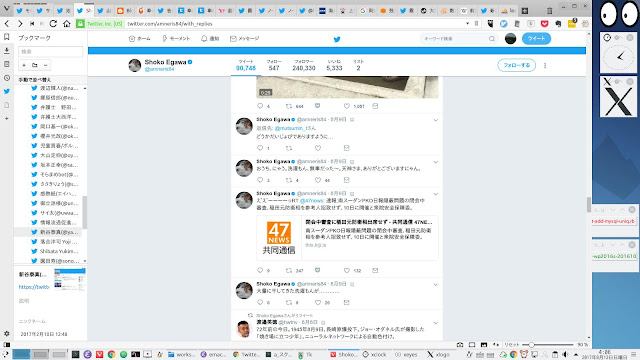This screenshot has height=360, width=640.
Task: Open the Twitter web panel in sidebar
Action: coord(7,91)
